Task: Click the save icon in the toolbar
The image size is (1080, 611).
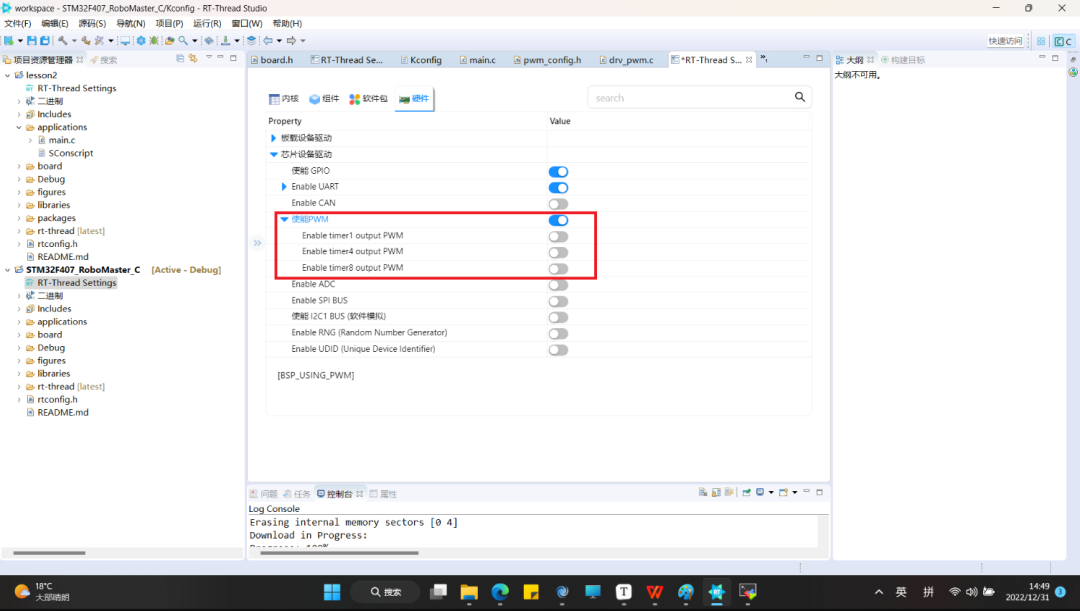Action: point(32,41)
